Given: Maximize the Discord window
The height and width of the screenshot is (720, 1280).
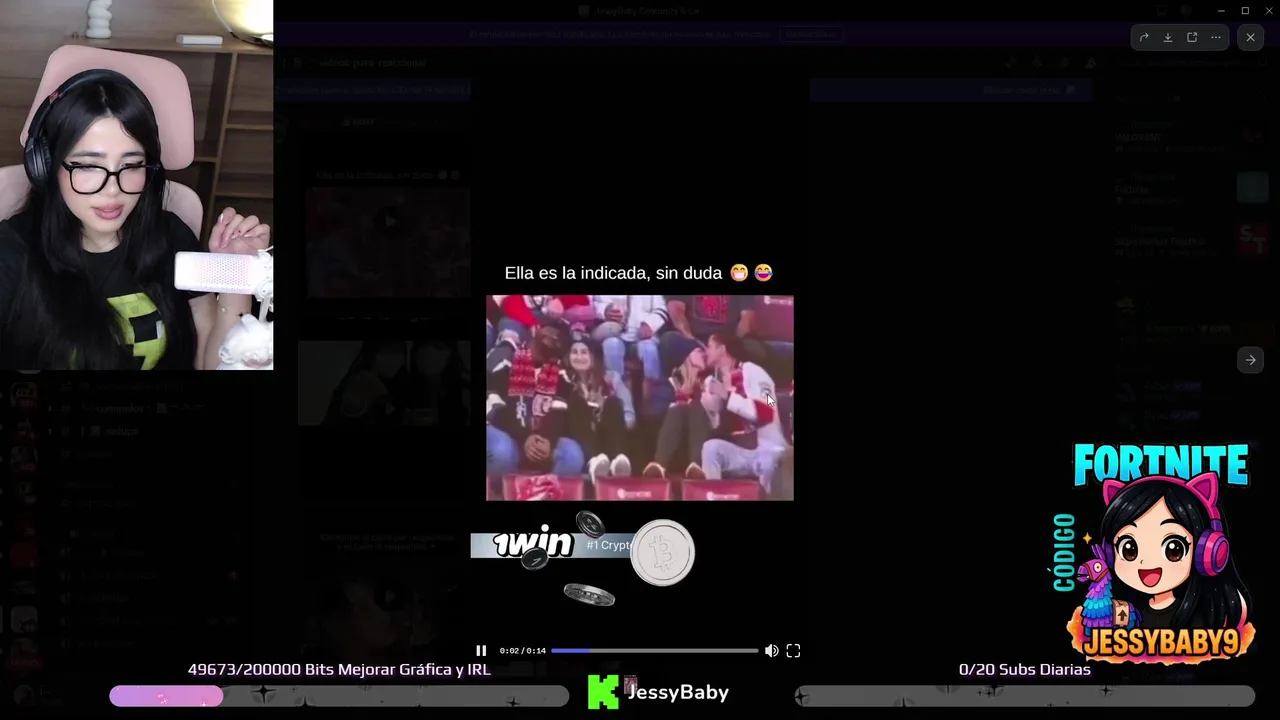Looking at the screenshot, I should coord(1245,10).
